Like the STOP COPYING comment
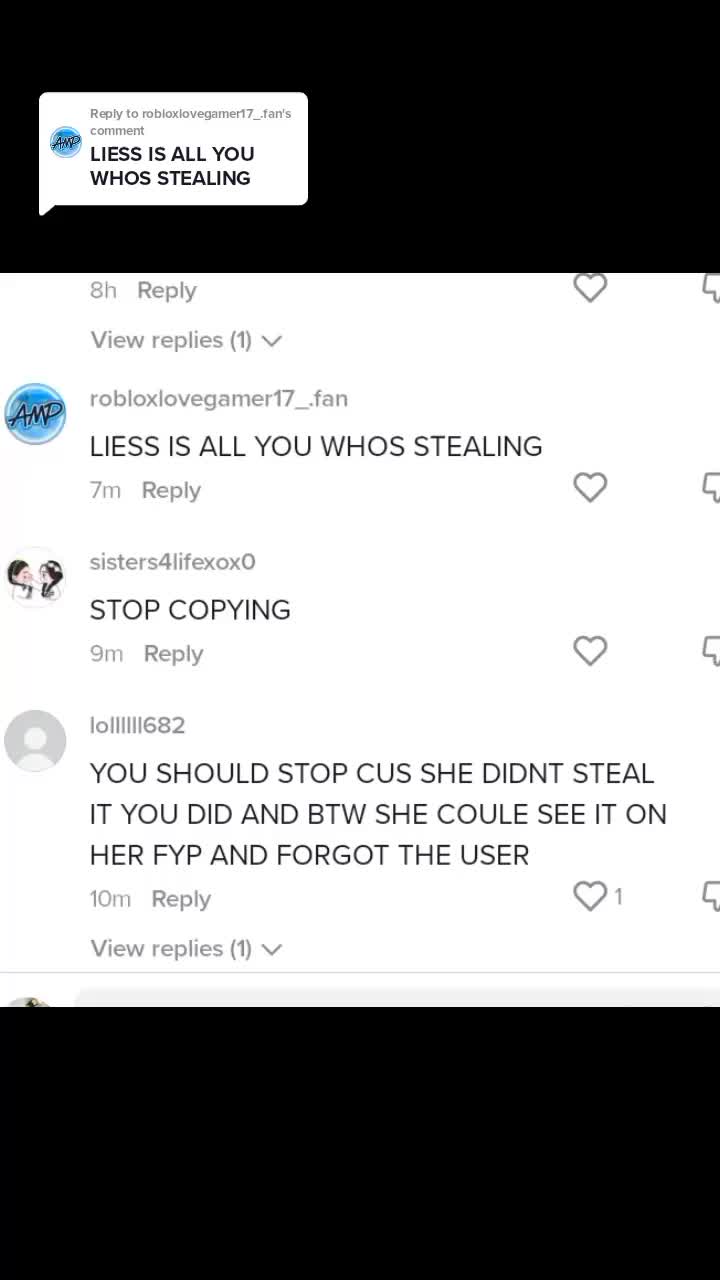Image resolution: width=720 pixels, height=1280 pixels. click(x=590, y=651)
